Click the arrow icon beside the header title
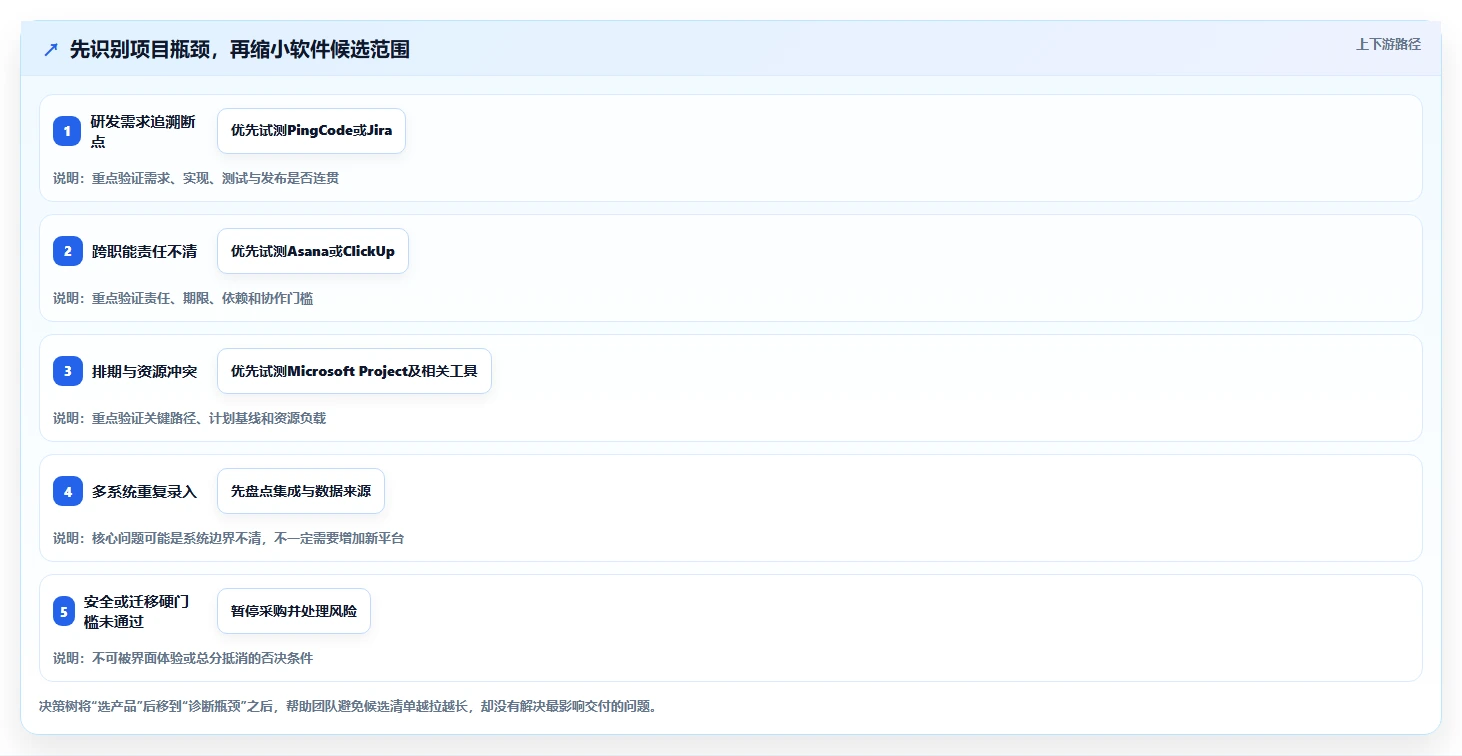 point(51,49)
